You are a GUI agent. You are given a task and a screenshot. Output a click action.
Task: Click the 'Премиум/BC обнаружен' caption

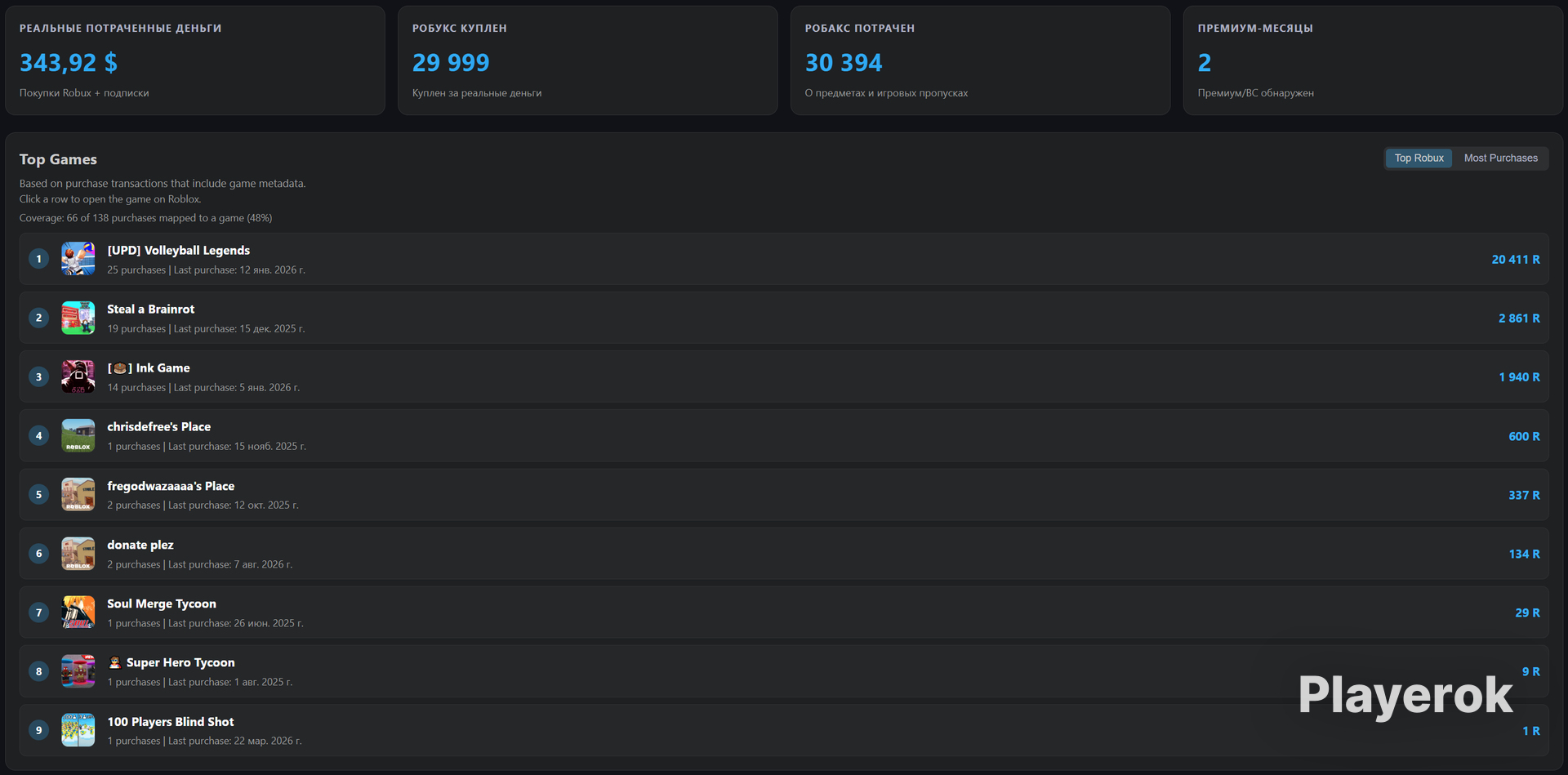tap(1256, 93)
